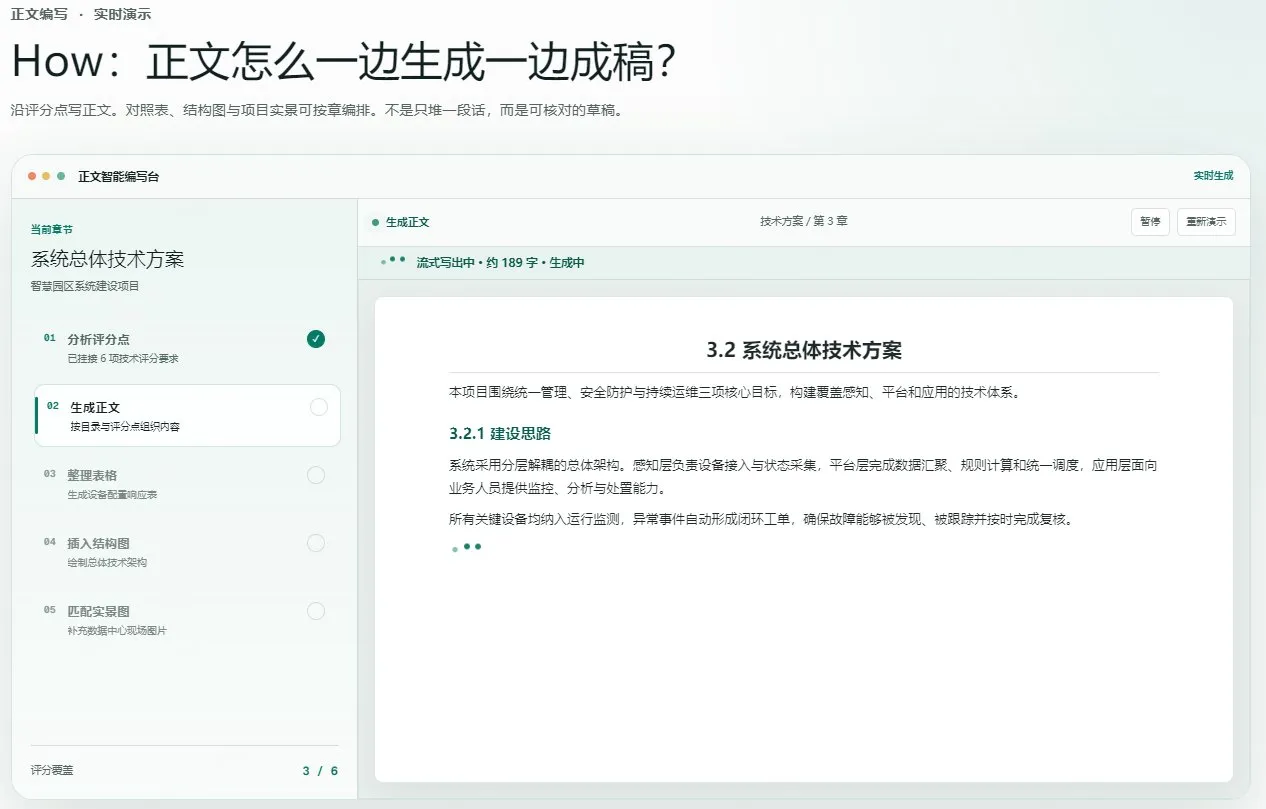Click the 智慧园区系统建设项目 subtitle
Image resolution: width=1266 pixels, height=809 pixels.
click(85, 286)
